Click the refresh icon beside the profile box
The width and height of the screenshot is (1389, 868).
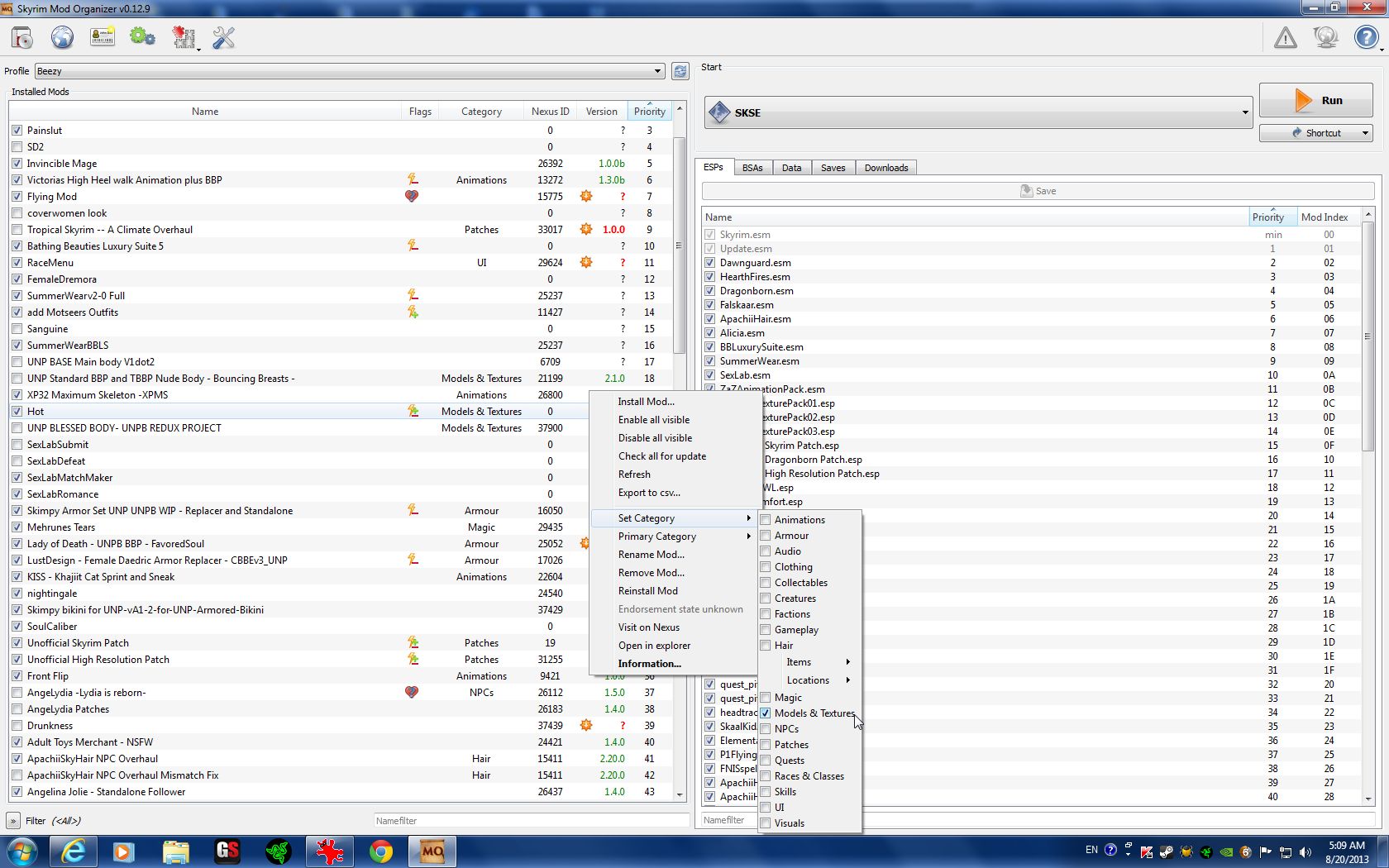(x=680, y=71)
